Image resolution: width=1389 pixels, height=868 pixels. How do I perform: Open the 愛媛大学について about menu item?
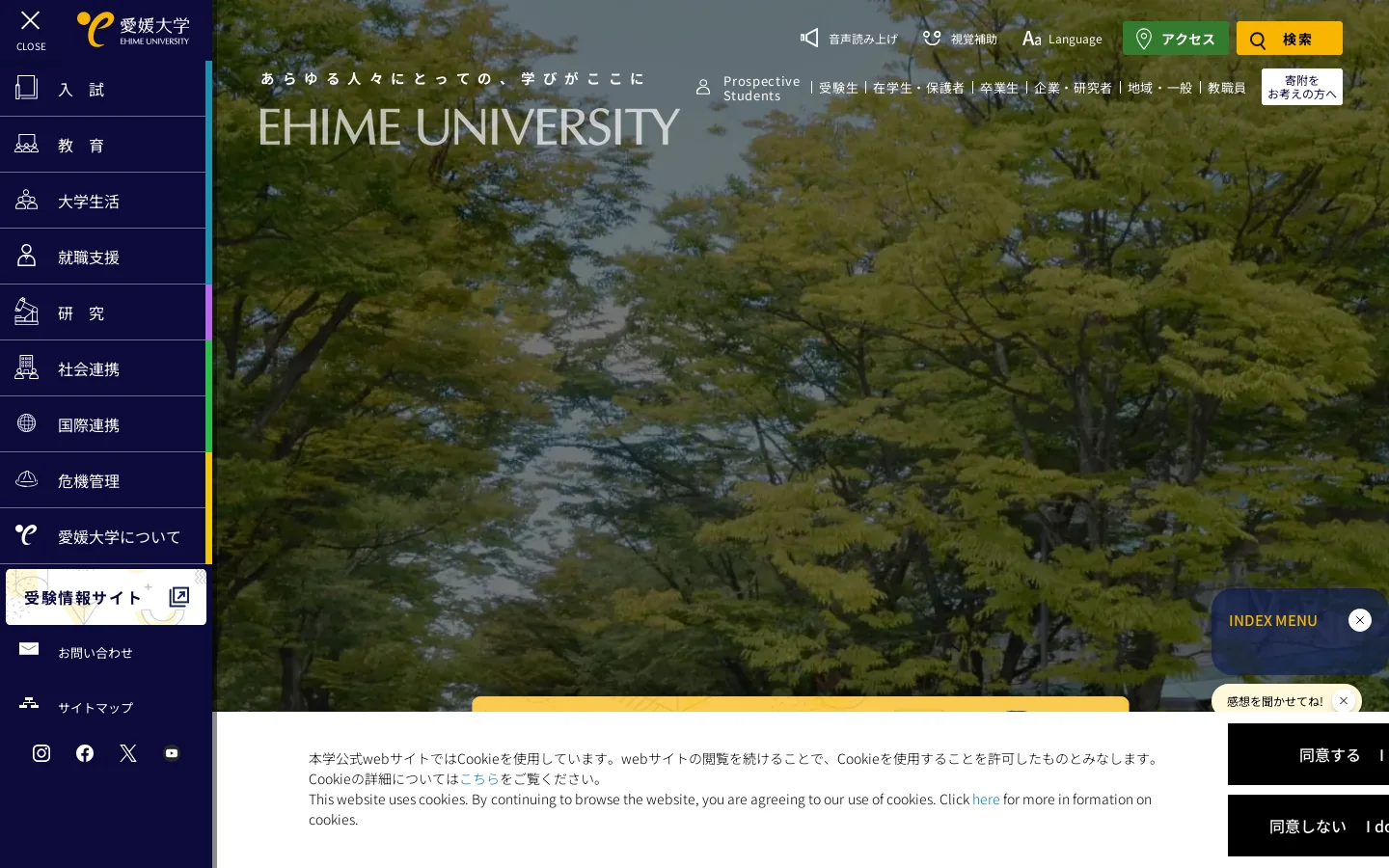[103, 536]
